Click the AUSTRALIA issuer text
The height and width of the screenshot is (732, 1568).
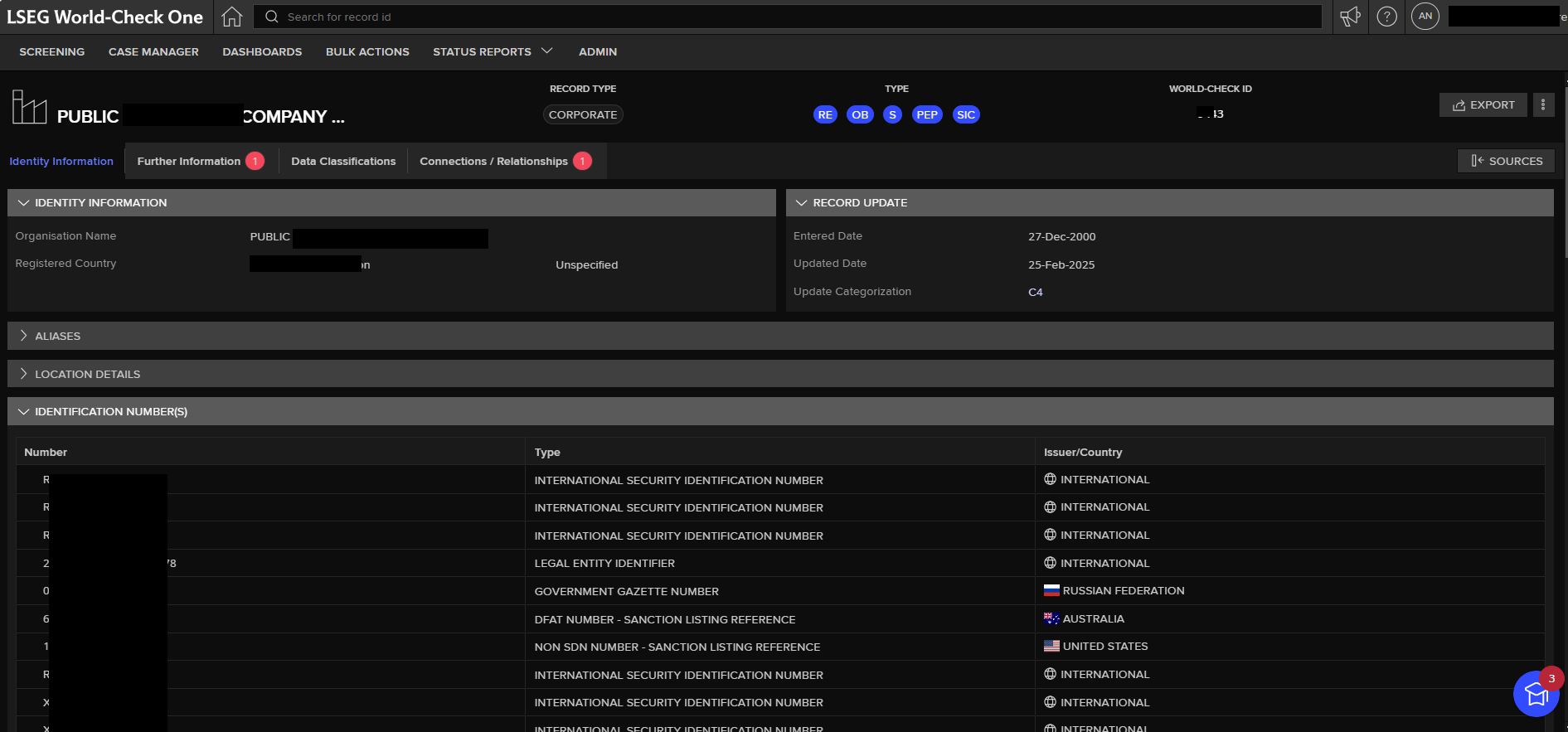tap(1094, 618)
